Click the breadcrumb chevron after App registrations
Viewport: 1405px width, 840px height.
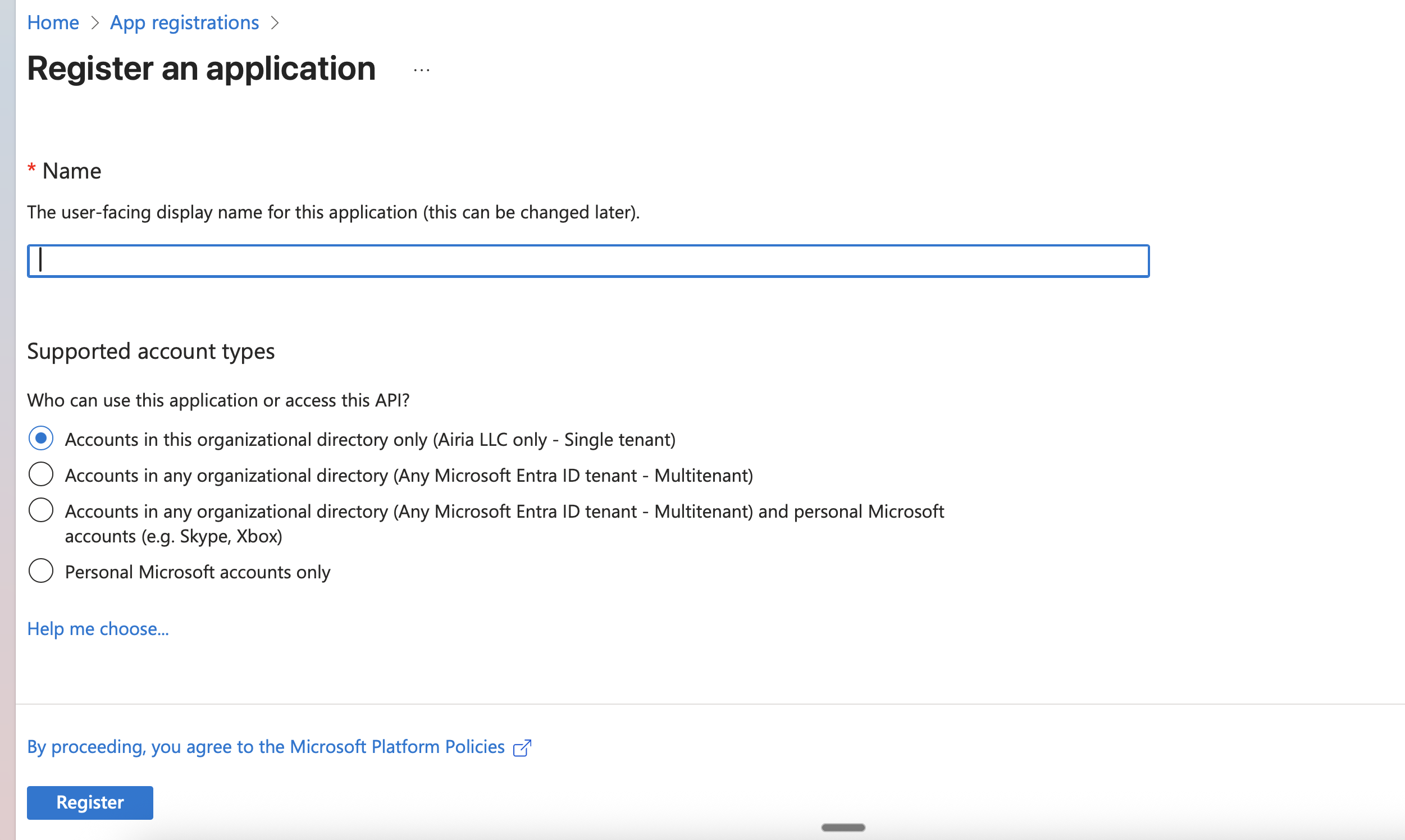(276, 23)
